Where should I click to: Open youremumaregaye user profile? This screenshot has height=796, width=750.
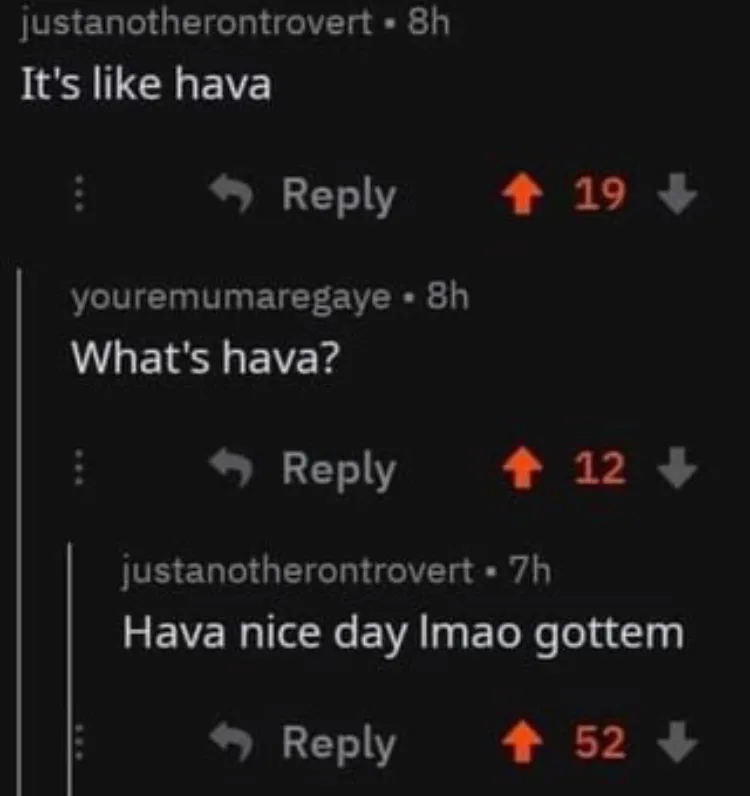(232, 298)
